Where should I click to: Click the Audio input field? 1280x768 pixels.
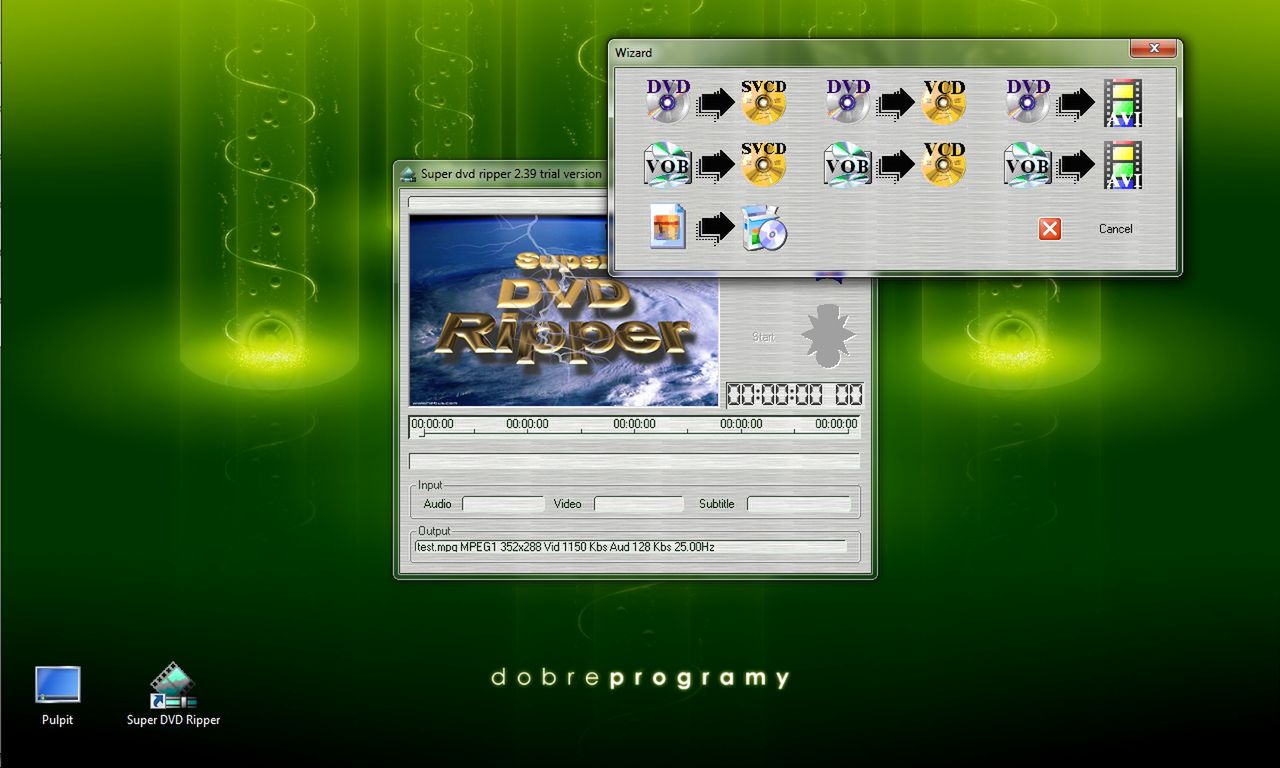[x=503, y=504]
